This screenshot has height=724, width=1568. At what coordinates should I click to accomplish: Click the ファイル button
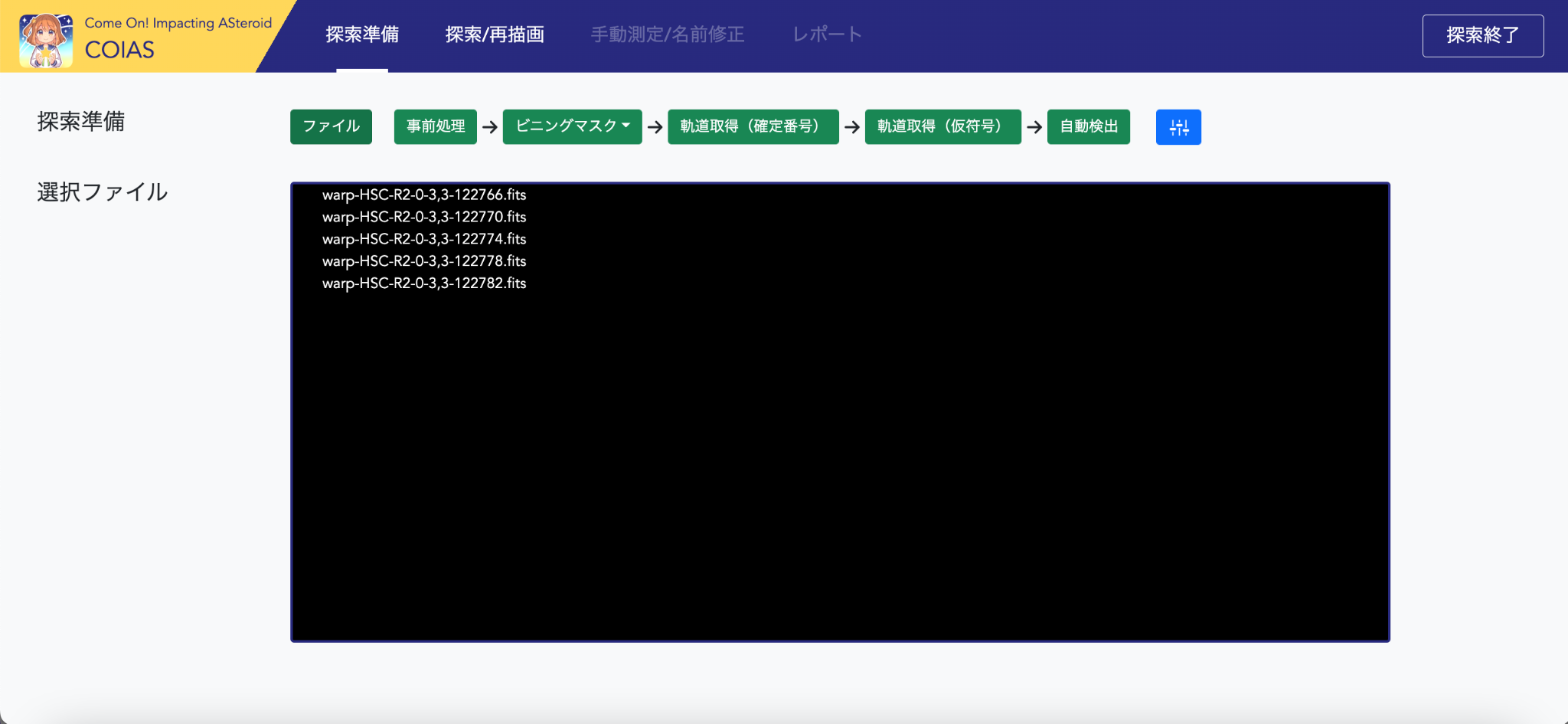[x=331, y=126]
